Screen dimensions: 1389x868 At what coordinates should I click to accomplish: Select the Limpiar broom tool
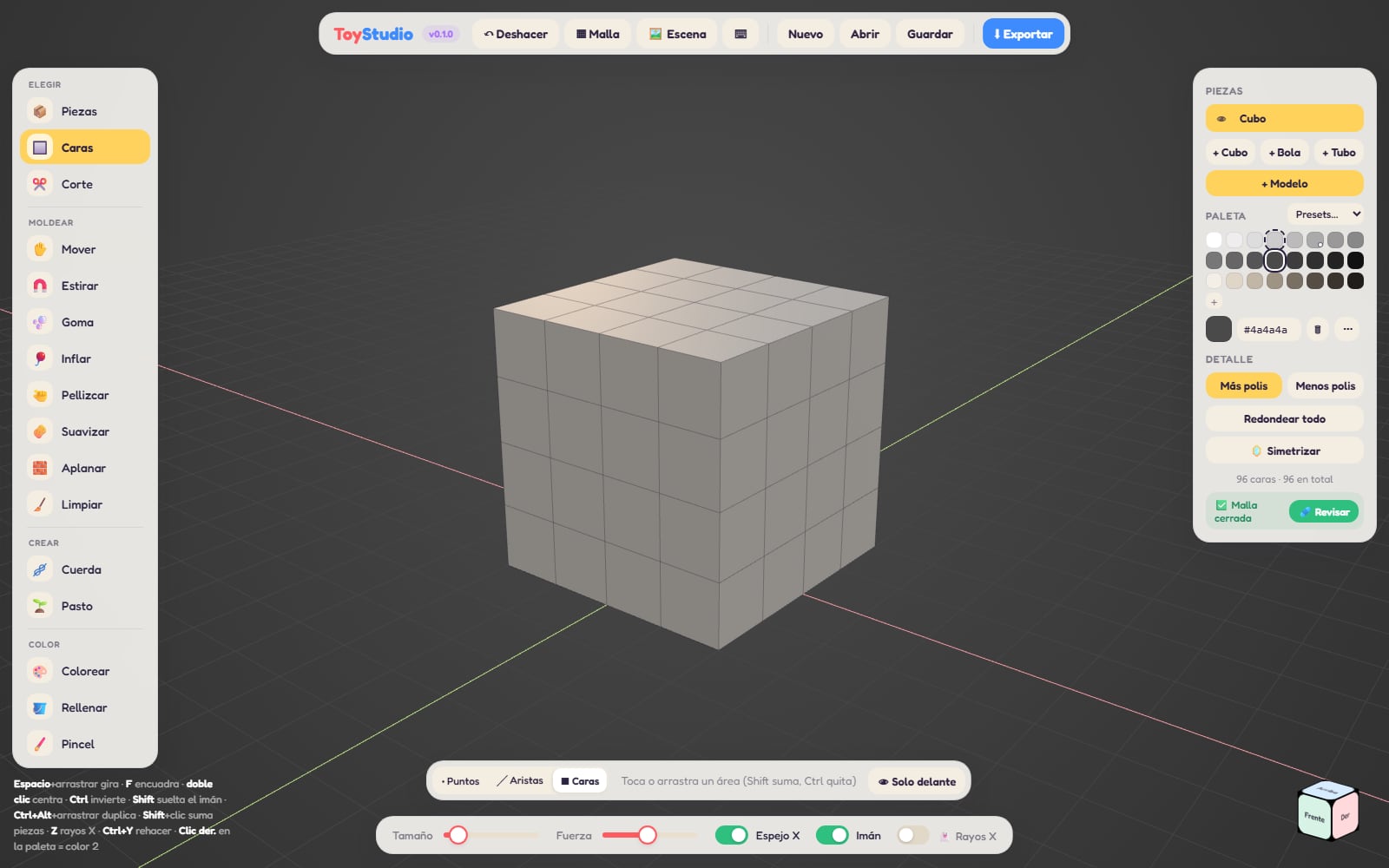(84, 504)
